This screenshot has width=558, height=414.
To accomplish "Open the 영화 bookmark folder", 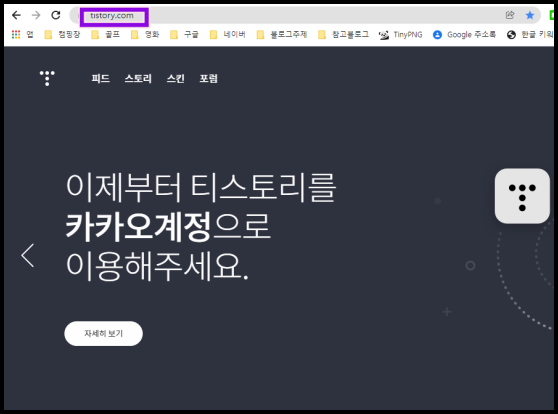I will pyautogui.click(x=145, y=35).
